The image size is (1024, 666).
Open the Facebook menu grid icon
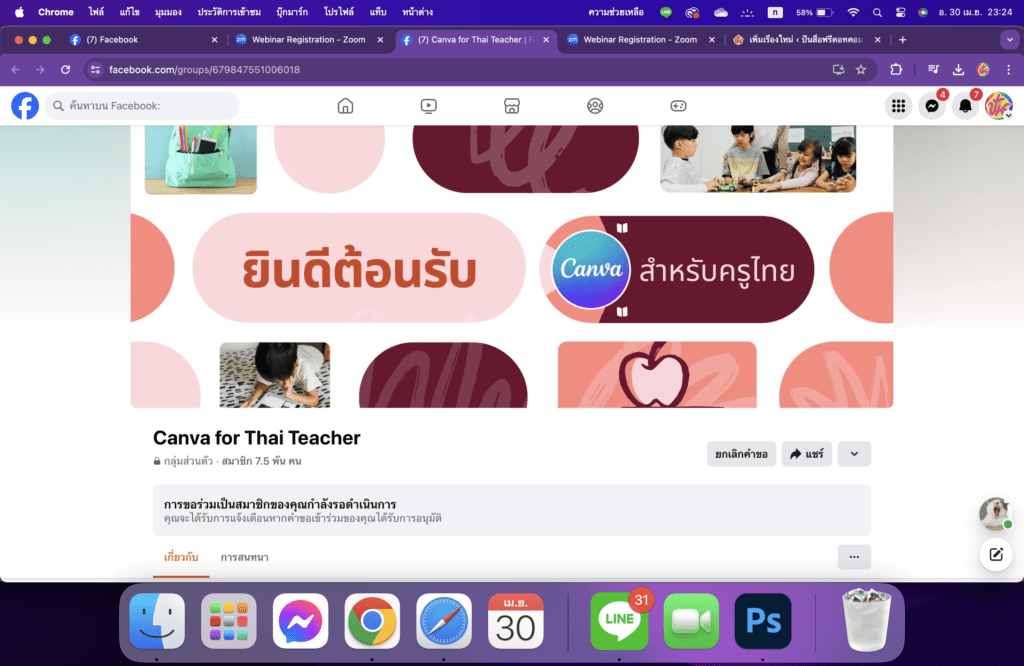pos(899,106)
